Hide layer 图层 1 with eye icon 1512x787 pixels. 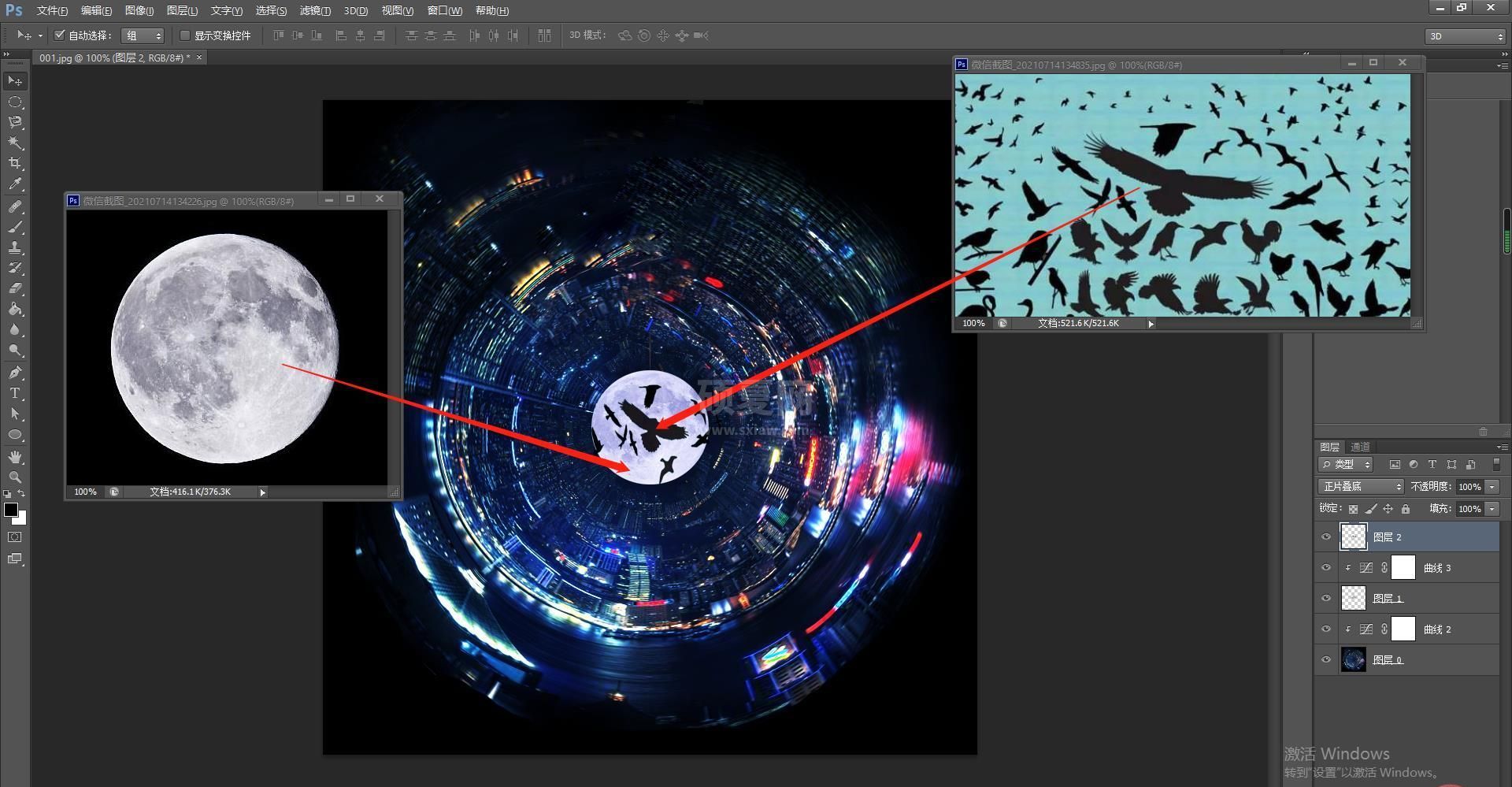(1326, 599)
